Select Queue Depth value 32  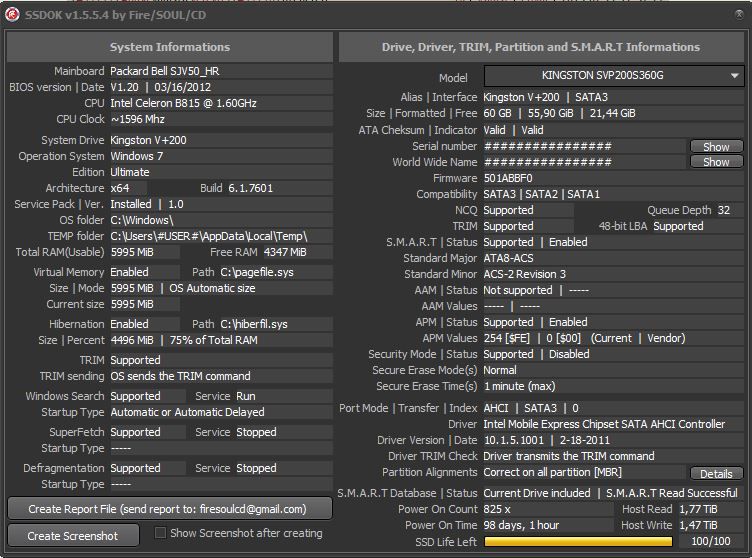coord(724,210)
